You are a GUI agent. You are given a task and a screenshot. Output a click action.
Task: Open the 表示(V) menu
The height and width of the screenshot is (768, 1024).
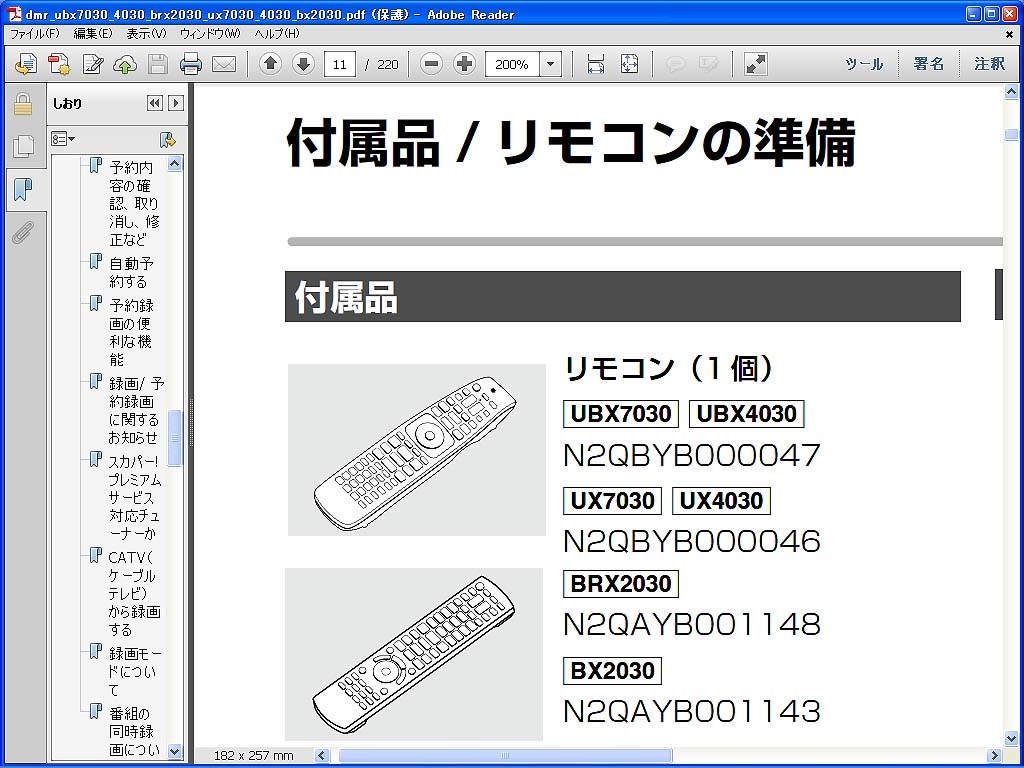pyautogui.click(x=146, y=33)
